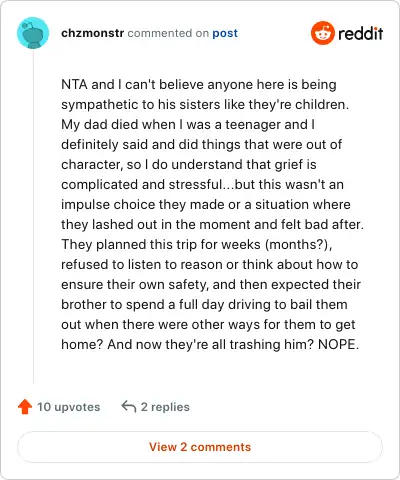This screenshot has width=400, height=480.
Task: Click the reply arrow icon
Action: (129, 407)
